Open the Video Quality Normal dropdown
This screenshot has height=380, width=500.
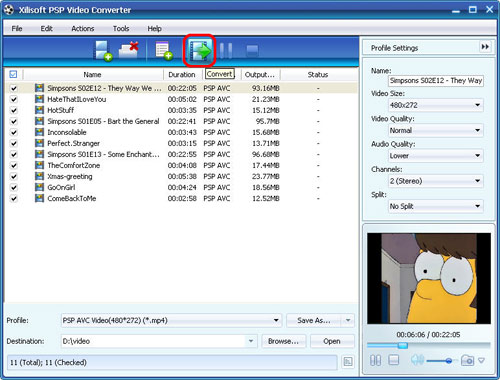click(x=436, y=130)
